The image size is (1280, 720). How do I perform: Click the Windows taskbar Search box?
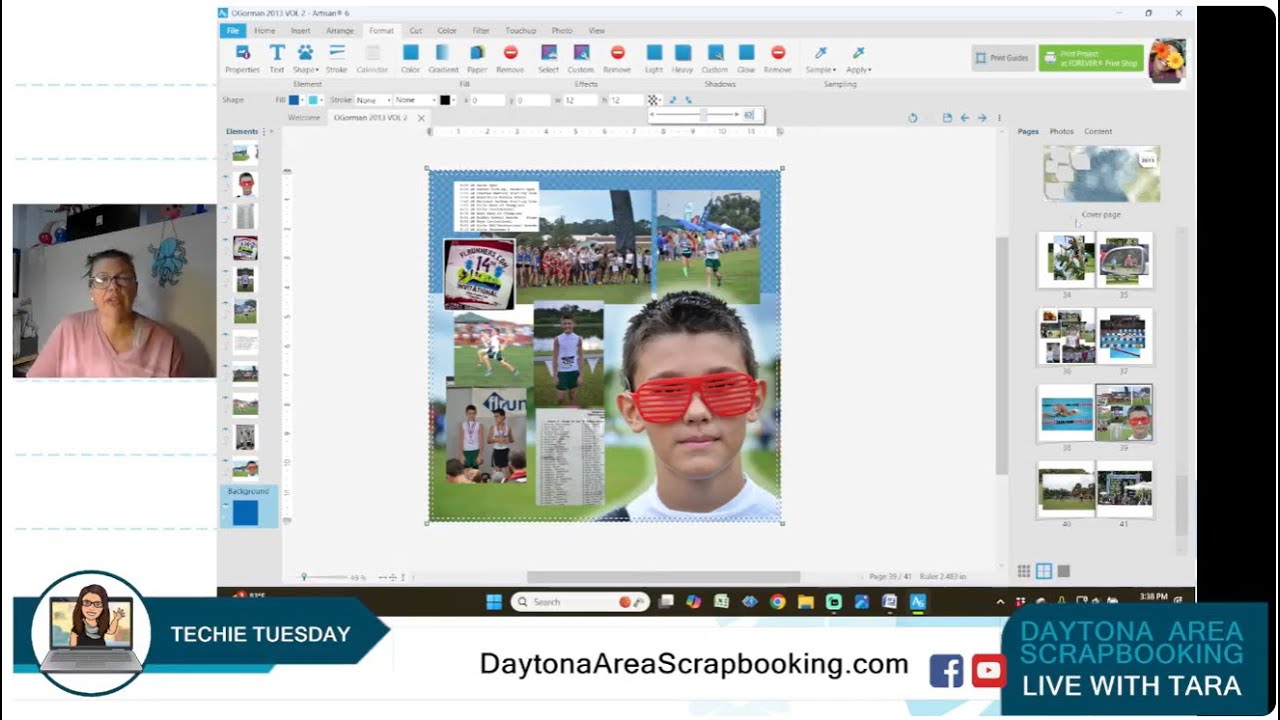point(581,602)
